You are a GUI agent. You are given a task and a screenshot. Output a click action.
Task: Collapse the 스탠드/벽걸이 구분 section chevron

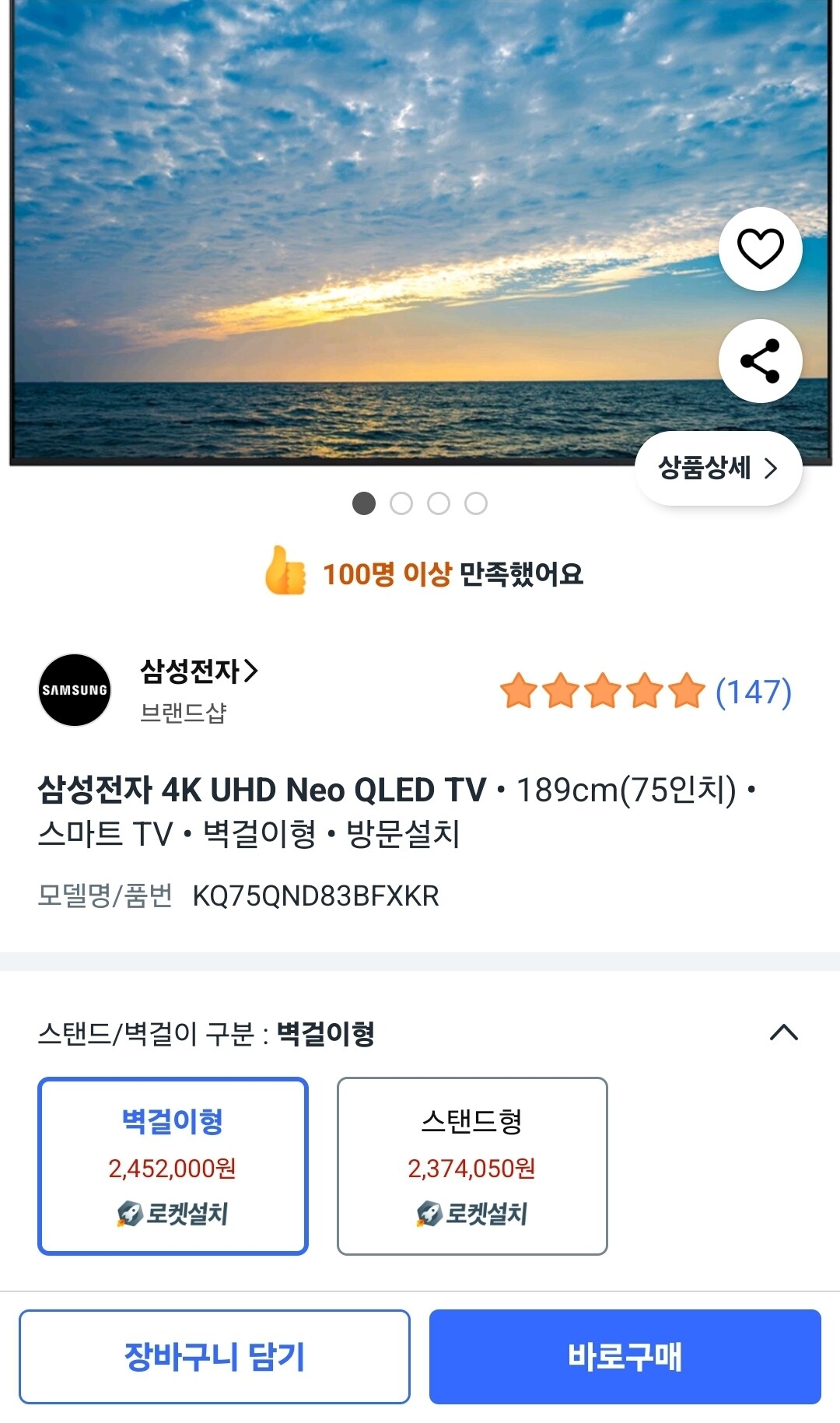click(x=783, y=1032)
